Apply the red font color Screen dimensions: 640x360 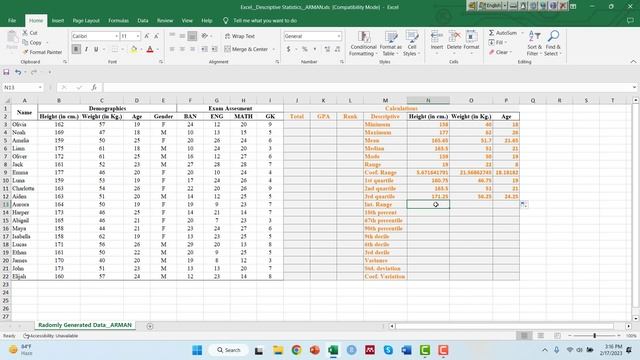pyautogui.click(x=150, y=49)
